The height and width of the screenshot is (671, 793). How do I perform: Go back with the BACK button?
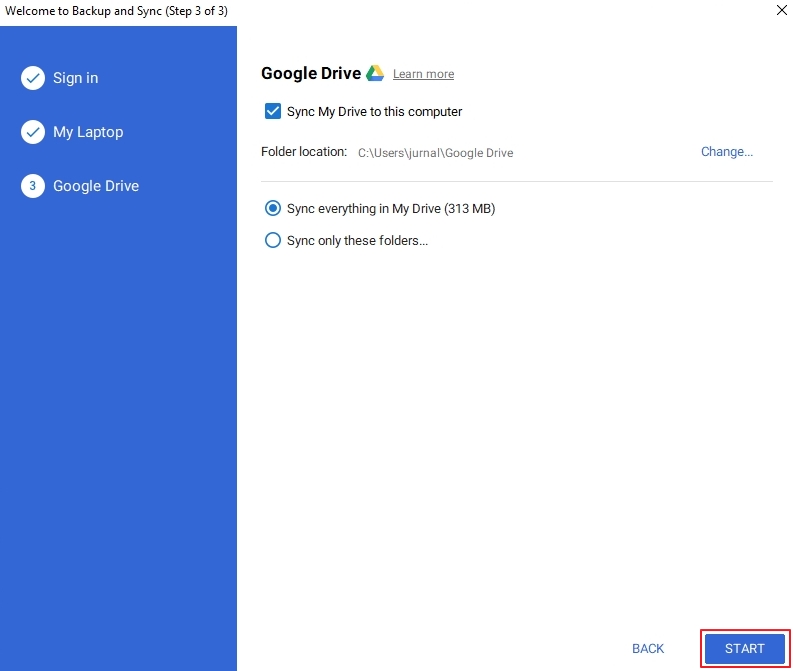point(648,648)
